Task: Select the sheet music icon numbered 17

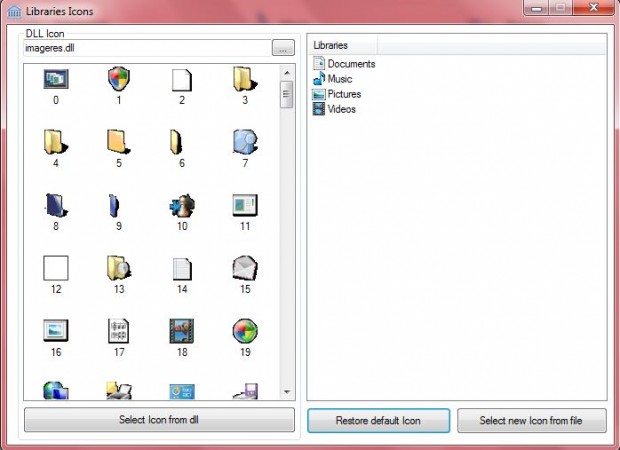Action: click(119, 331)
